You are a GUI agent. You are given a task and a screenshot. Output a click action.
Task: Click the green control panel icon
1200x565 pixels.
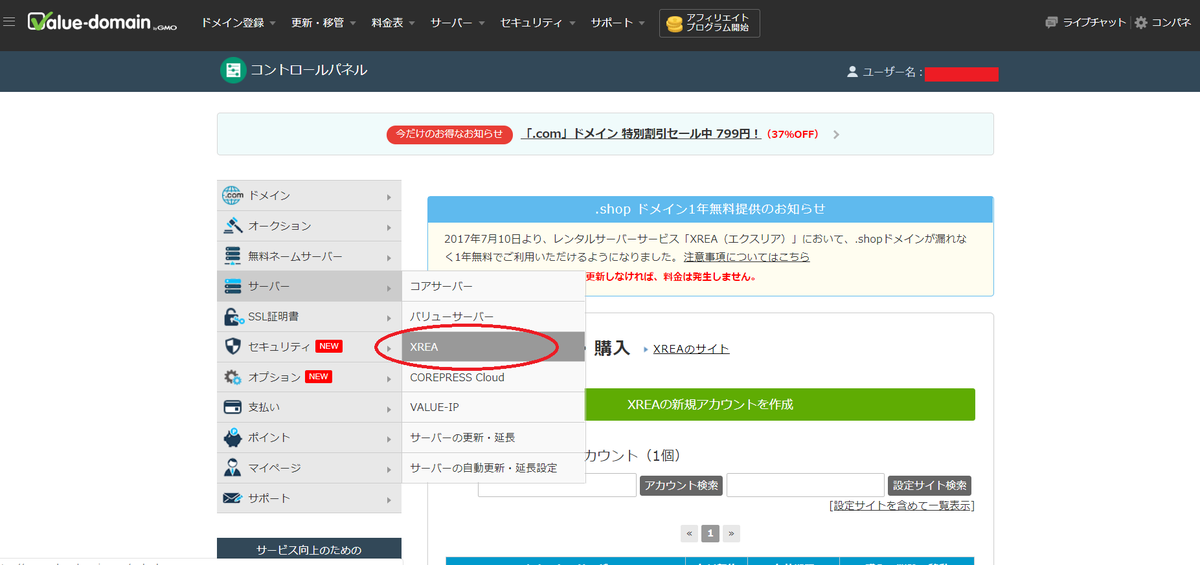(233, 70)
